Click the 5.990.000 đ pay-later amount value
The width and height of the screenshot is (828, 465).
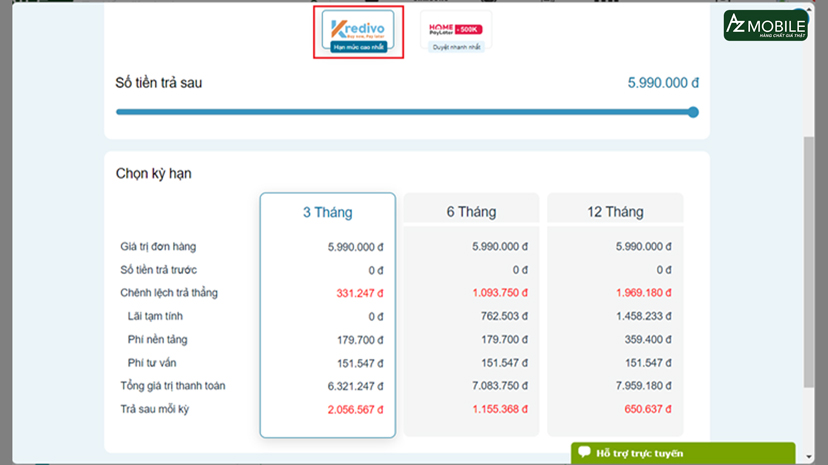662,83
